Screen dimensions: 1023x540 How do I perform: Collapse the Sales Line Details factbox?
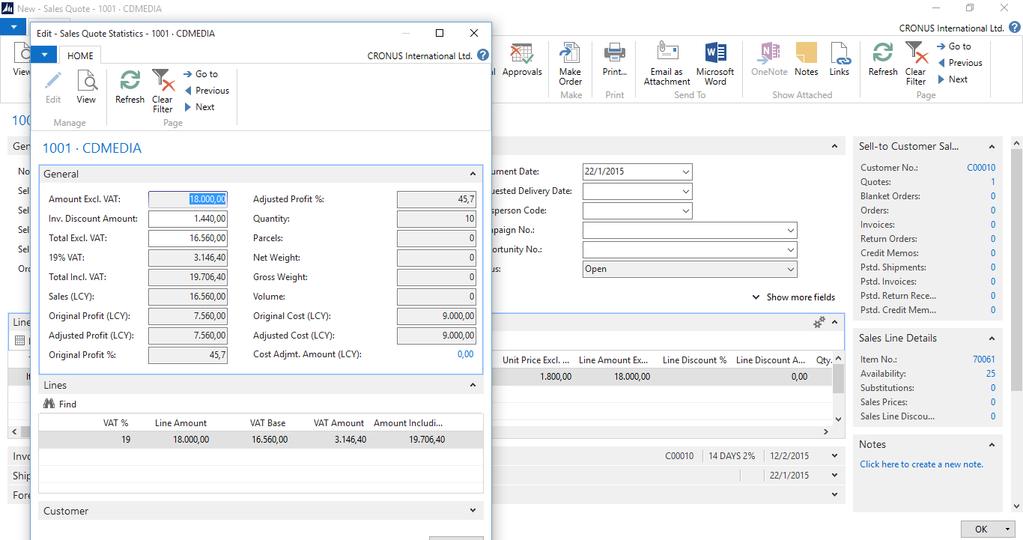[x=991, y=338]
